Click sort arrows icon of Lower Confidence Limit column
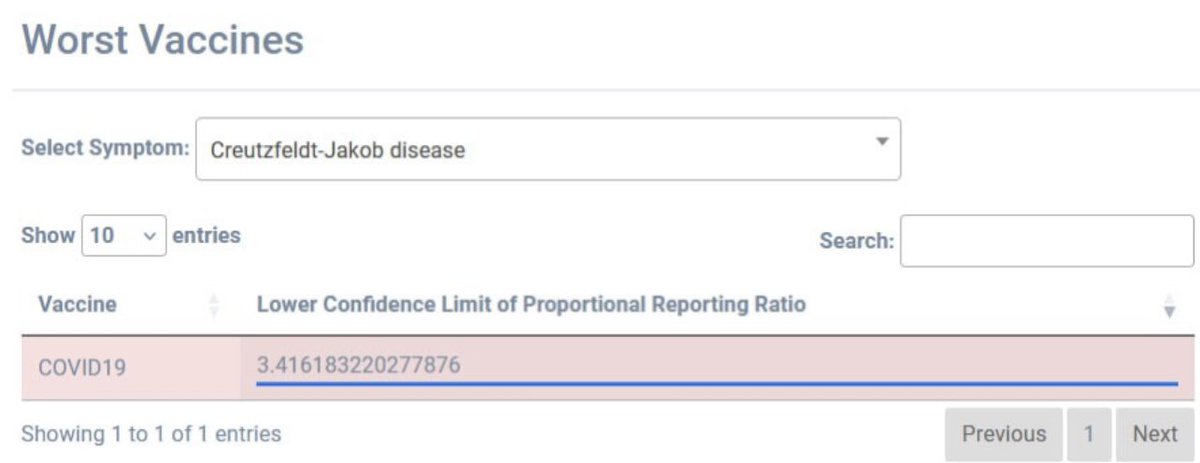The height and width of the screenshot is (463, 1200). click(1170, 305)
